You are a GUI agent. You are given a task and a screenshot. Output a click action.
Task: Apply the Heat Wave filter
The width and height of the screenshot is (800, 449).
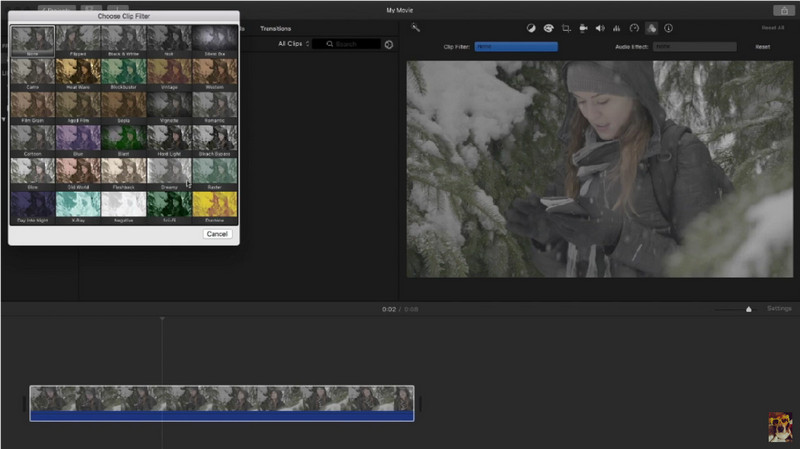(x=78, y=74)
